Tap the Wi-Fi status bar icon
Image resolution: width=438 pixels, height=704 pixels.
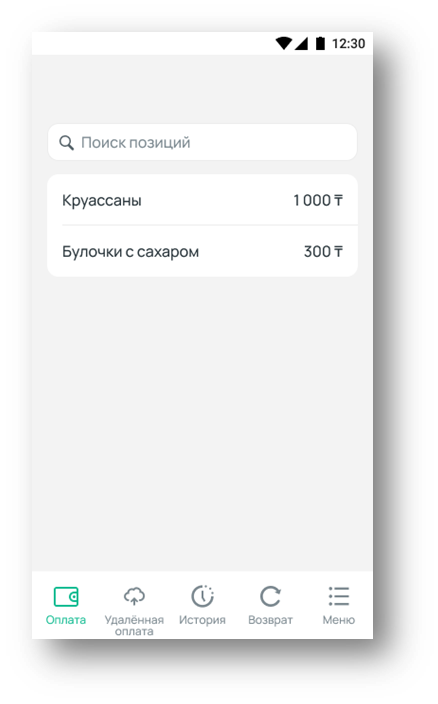coord(284,44)
